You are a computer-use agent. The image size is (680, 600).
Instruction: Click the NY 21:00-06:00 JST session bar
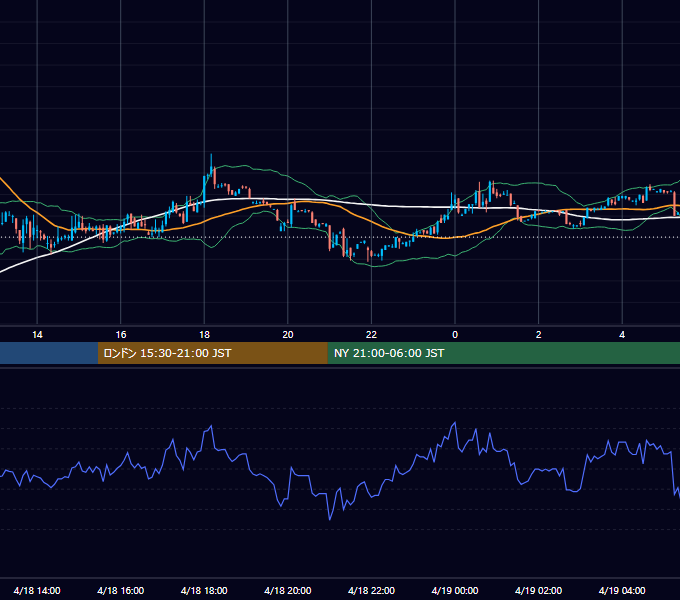(503, 353)
